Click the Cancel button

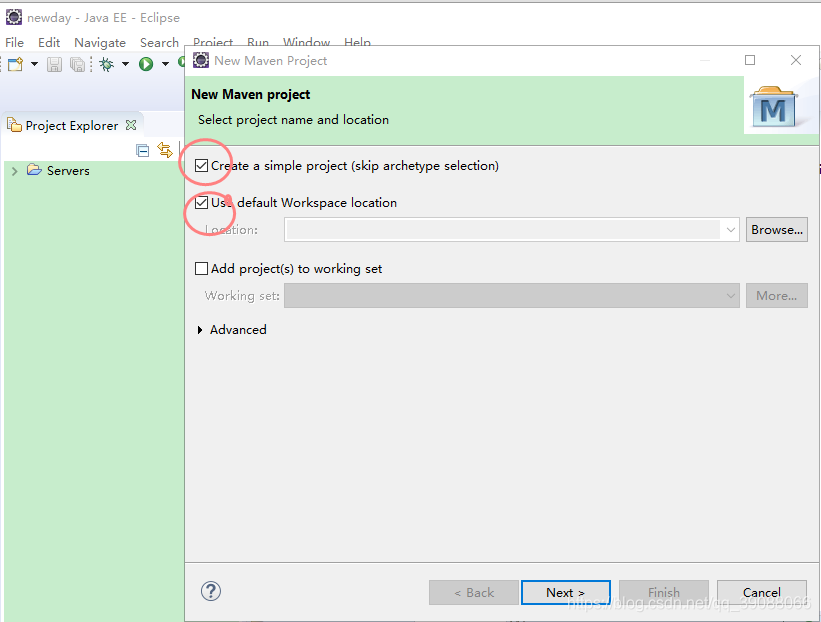761,593
